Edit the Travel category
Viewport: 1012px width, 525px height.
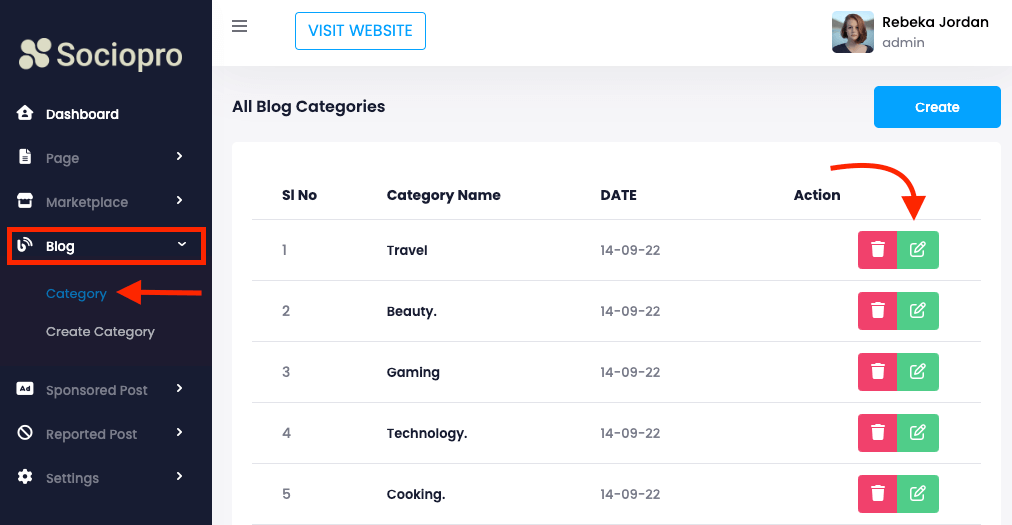[x=918, y=250]
